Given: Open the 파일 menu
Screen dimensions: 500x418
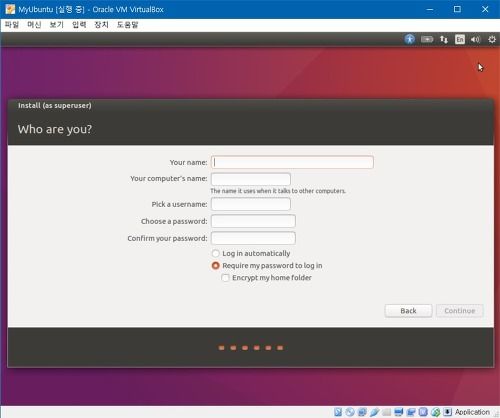Looking at the screenshot, I should tap(12, 24).
